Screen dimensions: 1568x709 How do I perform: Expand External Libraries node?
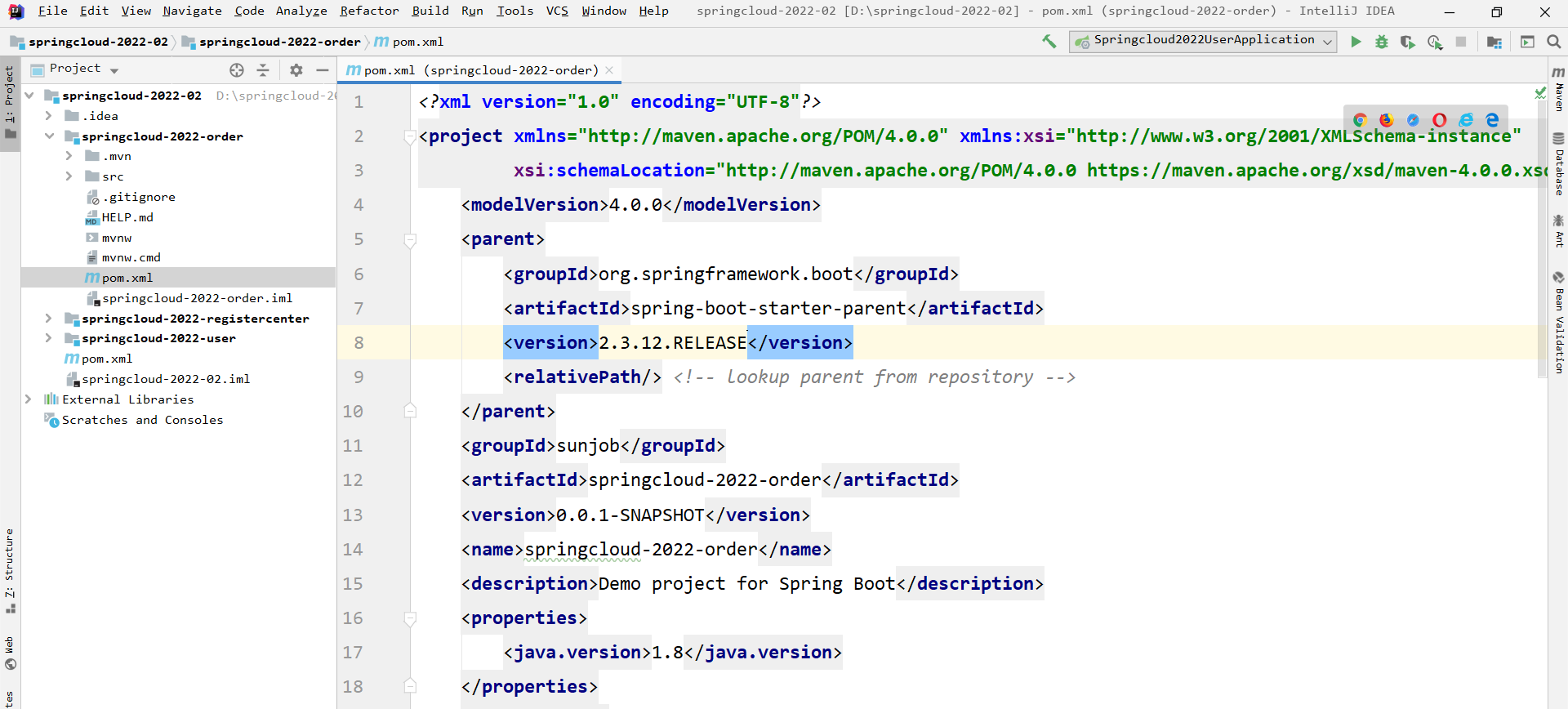29,399
